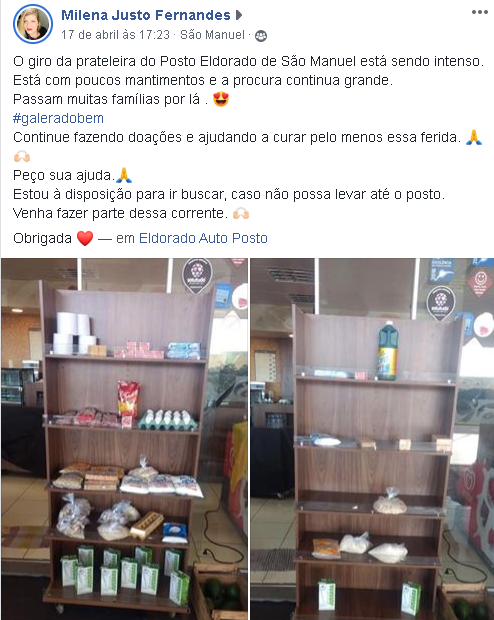Click the heart-eyes emoji after 'por lá'

(x=221, y=99)
